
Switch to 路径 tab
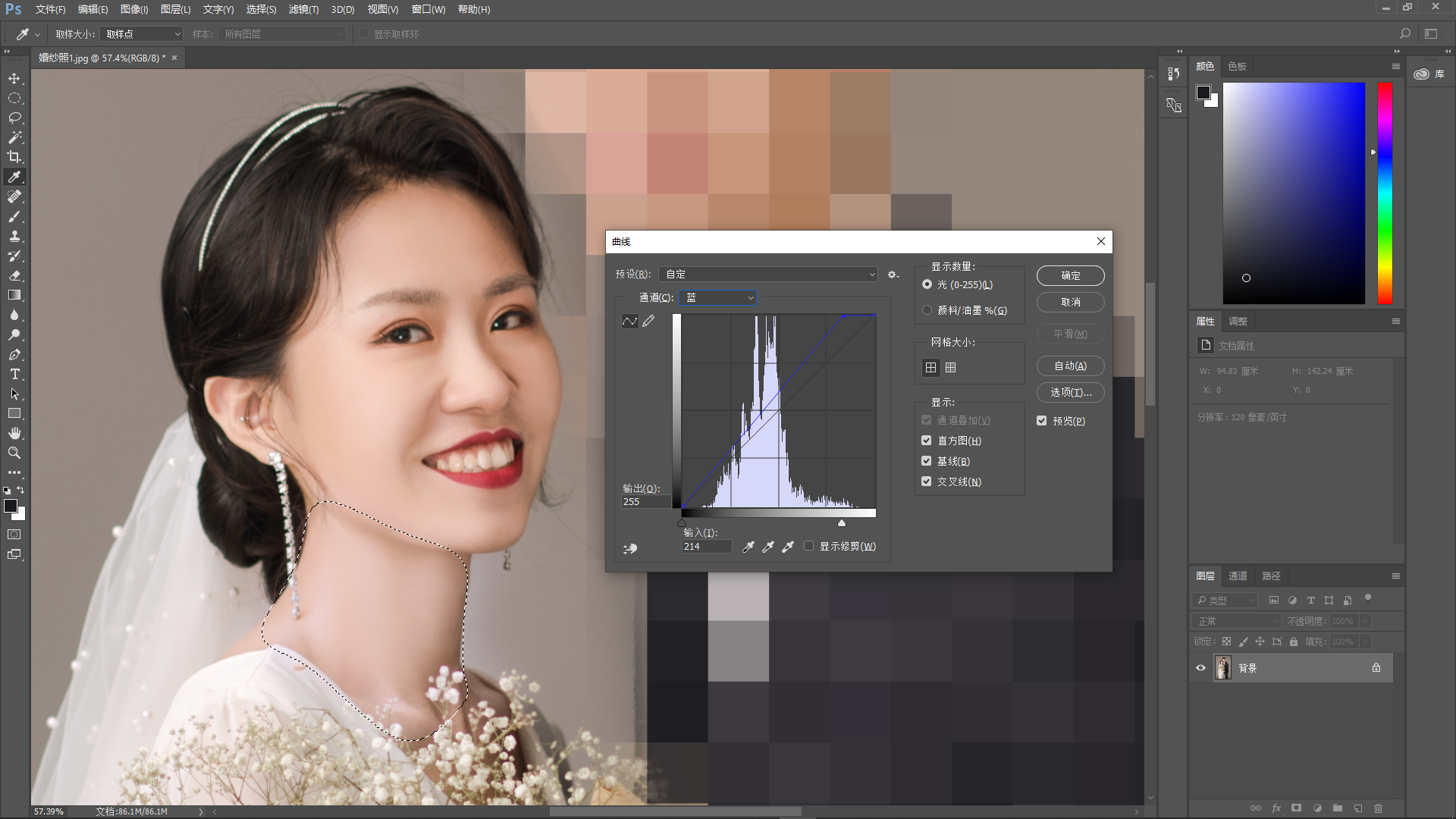pos(1271,576)
